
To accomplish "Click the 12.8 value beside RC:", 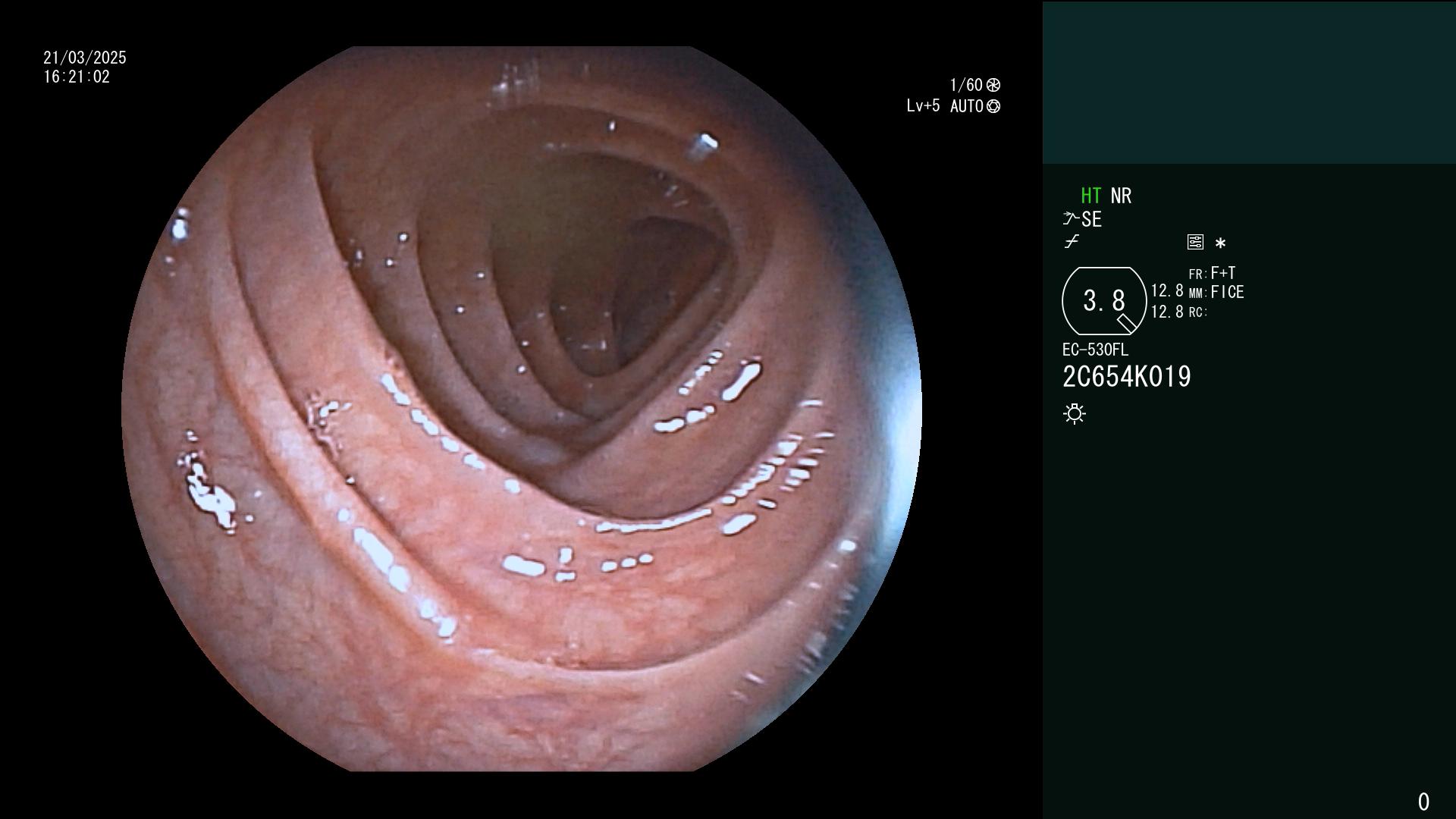I will click(x=1167, y=312).
